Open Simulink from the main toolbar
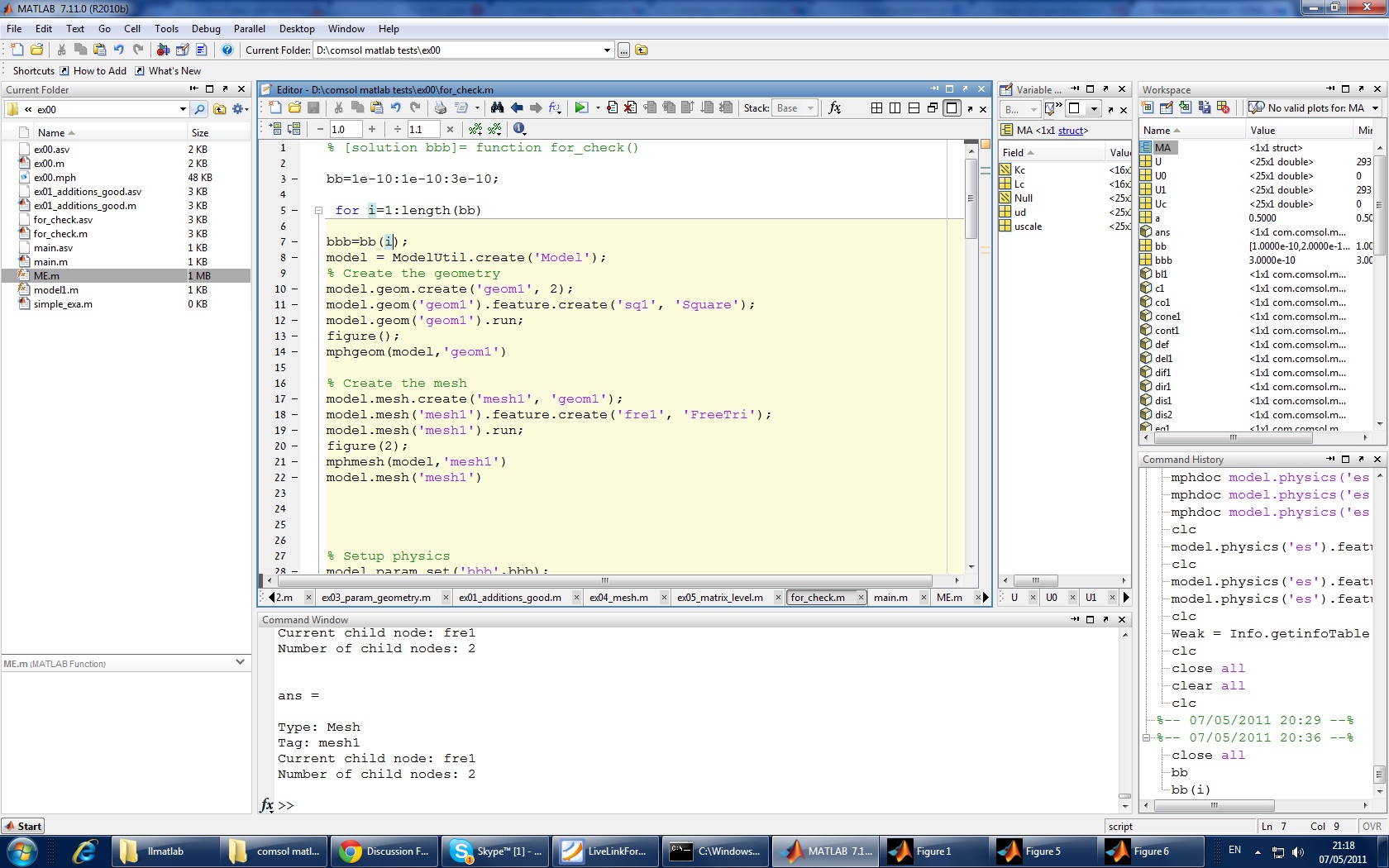The height and width of the screenshot is (868, 1389). pos(163,50)
